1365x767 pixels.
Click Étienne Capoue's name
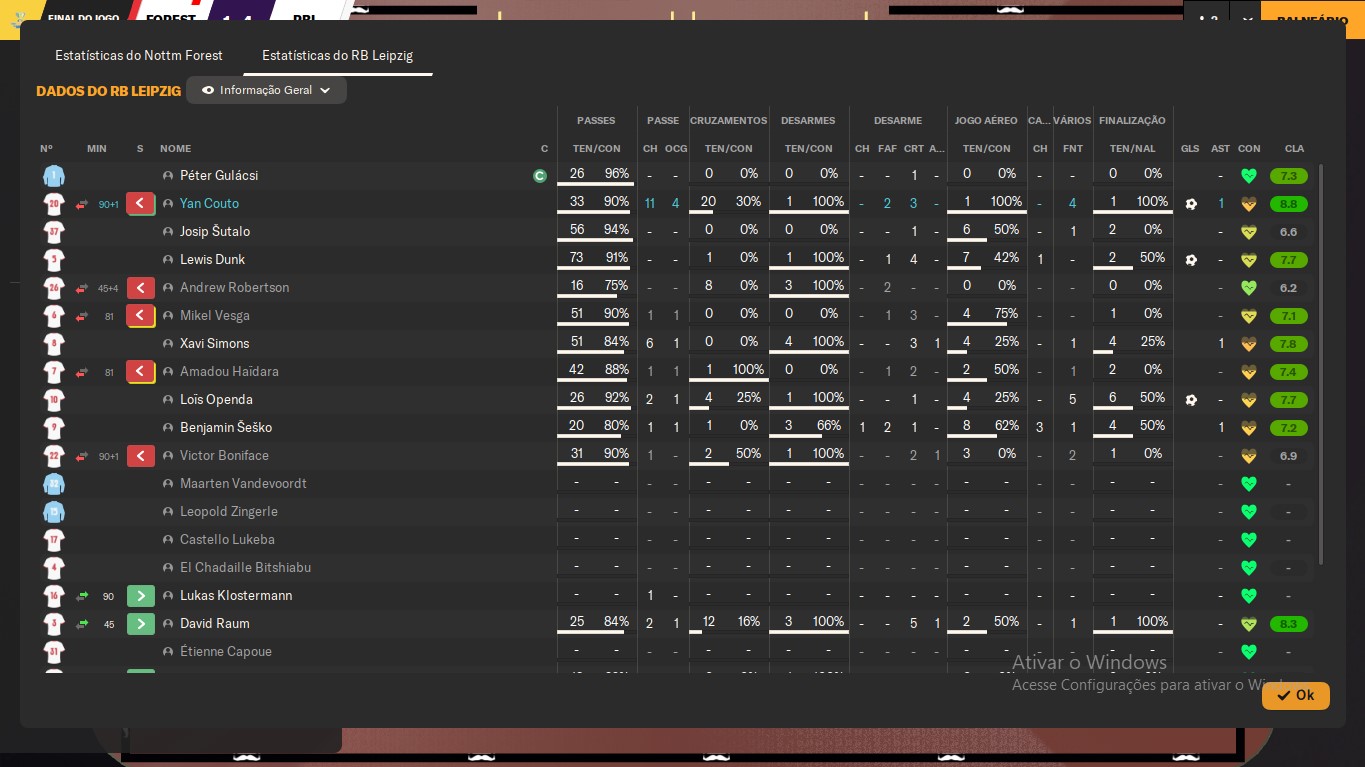tap(226, 651)
